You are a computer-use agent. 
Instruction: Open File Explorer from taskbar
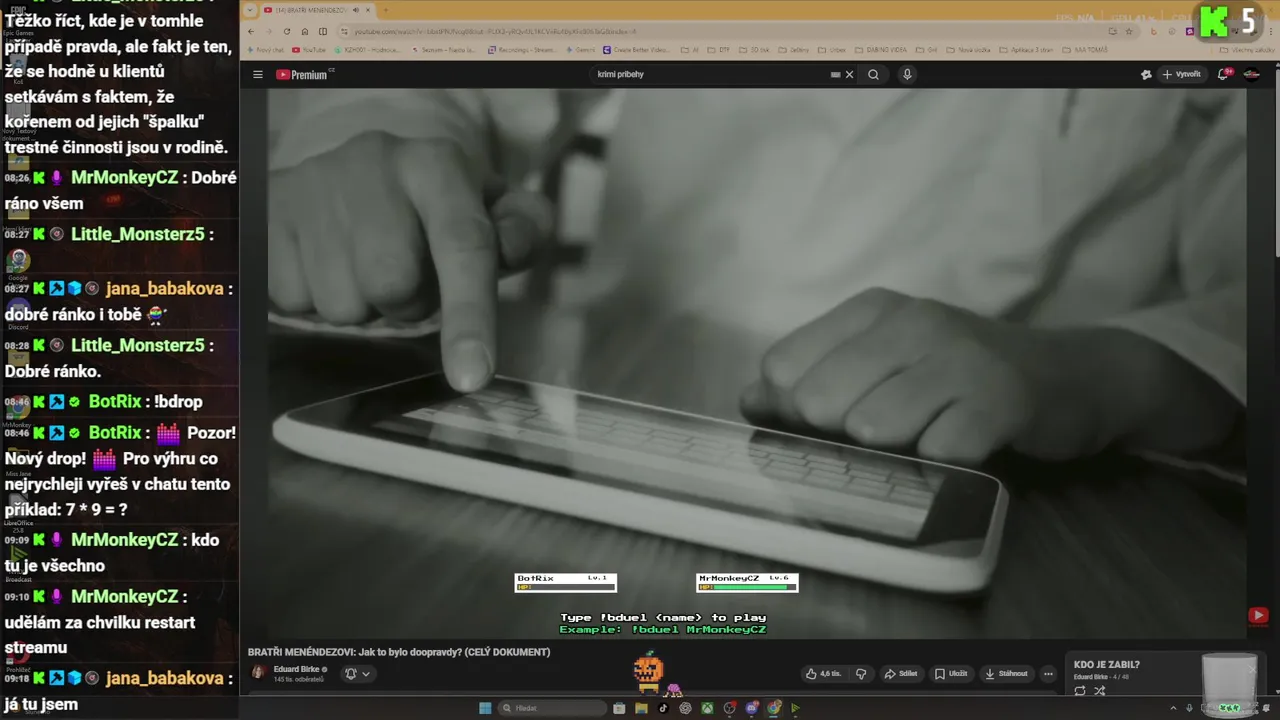[x=641, y=708]
